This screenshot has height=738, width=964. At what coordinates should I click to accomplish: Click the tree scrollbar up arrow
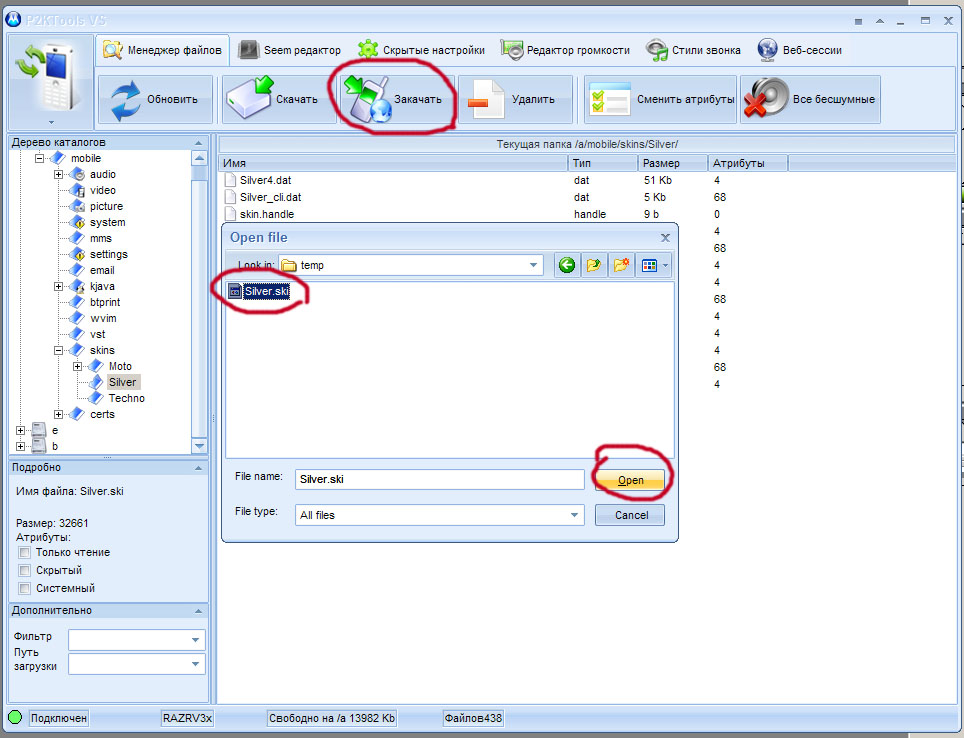199,158
